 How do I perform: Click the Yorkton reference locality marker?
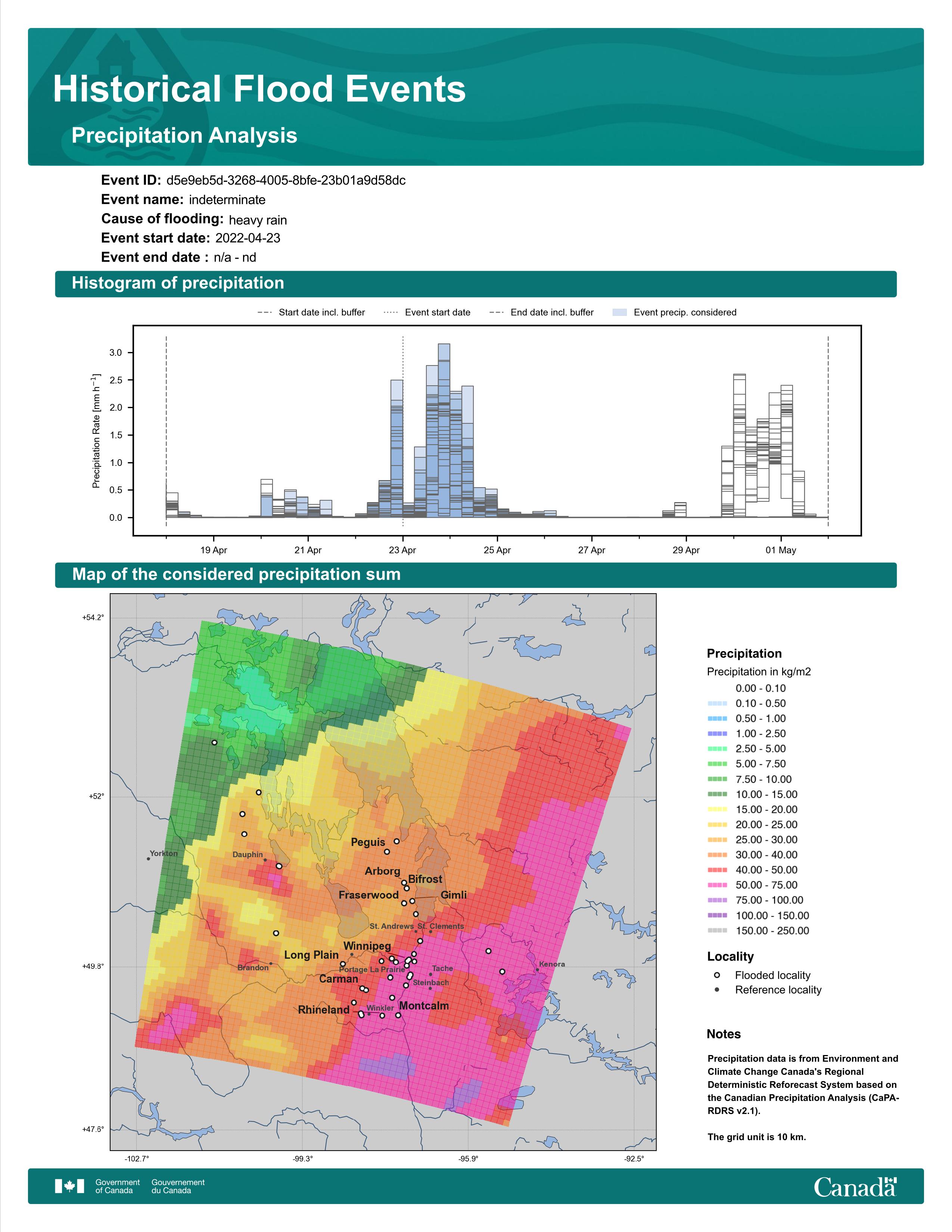148,859
